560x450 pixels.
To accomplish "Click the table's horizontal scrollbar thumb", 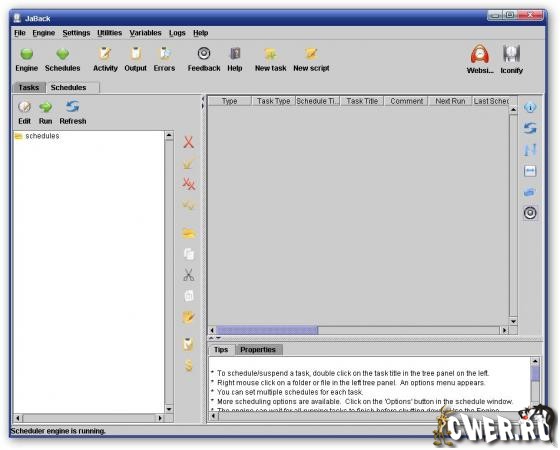I will coord(267,330).
